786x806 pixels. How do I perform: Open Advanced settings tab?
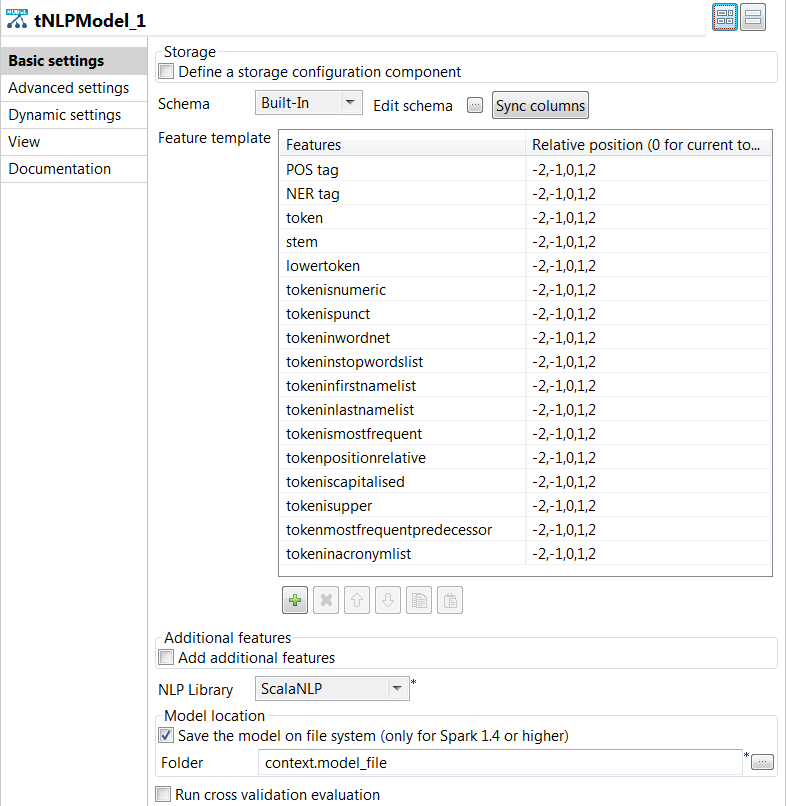point(74,88)
